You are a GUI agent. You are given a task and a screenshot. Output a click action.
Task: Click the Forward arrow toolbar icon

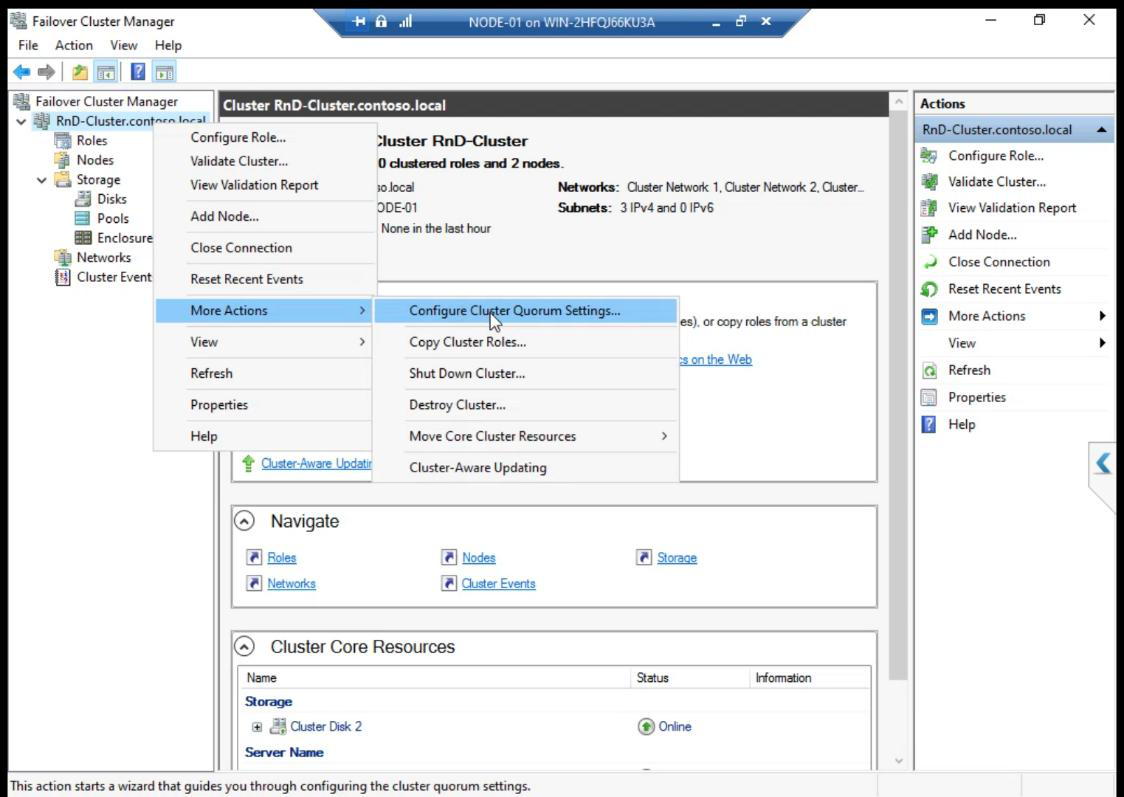coord(46,72)
